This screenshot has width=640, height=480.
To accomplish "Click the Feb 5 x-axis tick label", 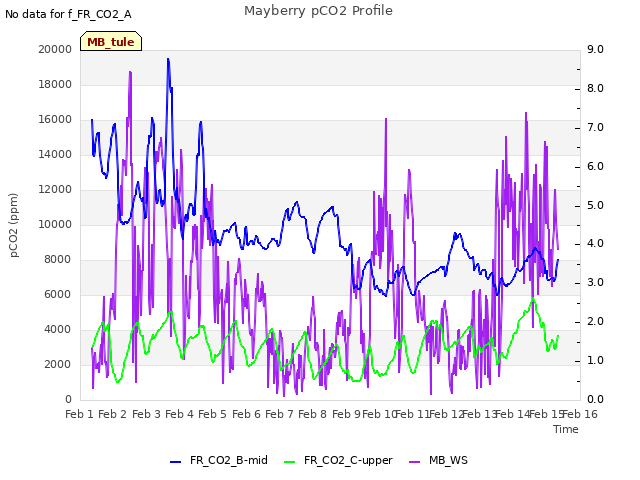I will click(x=212, y=414).
